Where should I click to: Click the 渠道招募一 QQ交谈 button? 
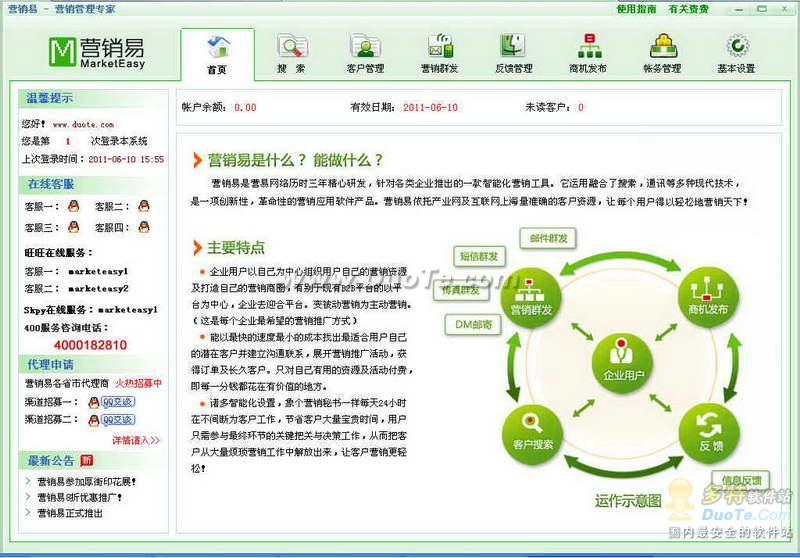[x=118, y=402]
